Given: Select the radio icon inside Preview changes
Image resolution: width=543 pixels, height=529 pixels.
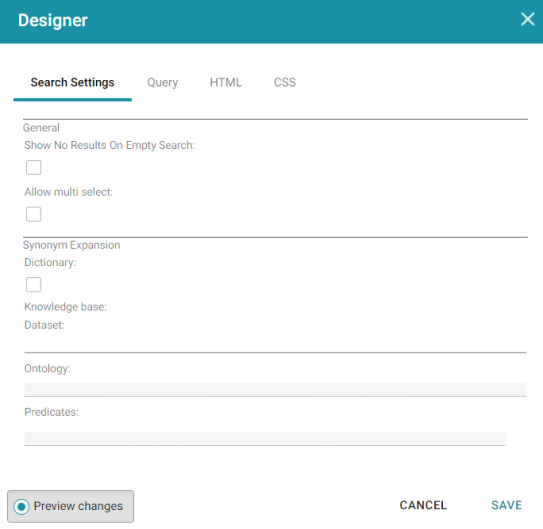Looking at the screenshot, I should 21,507.
